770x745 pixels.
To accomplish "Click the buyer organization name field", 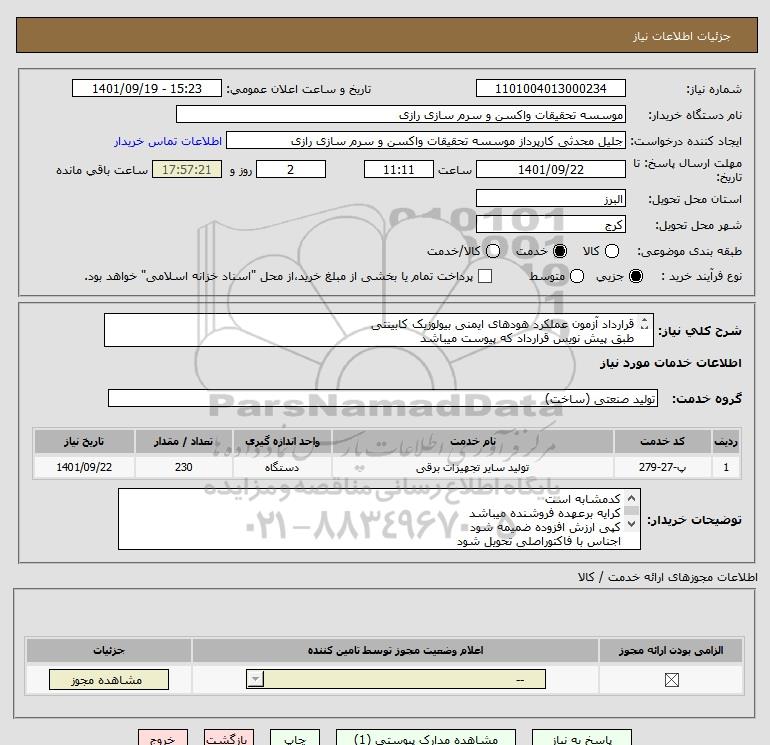I will pyautogui.click(x=401, y=114).
